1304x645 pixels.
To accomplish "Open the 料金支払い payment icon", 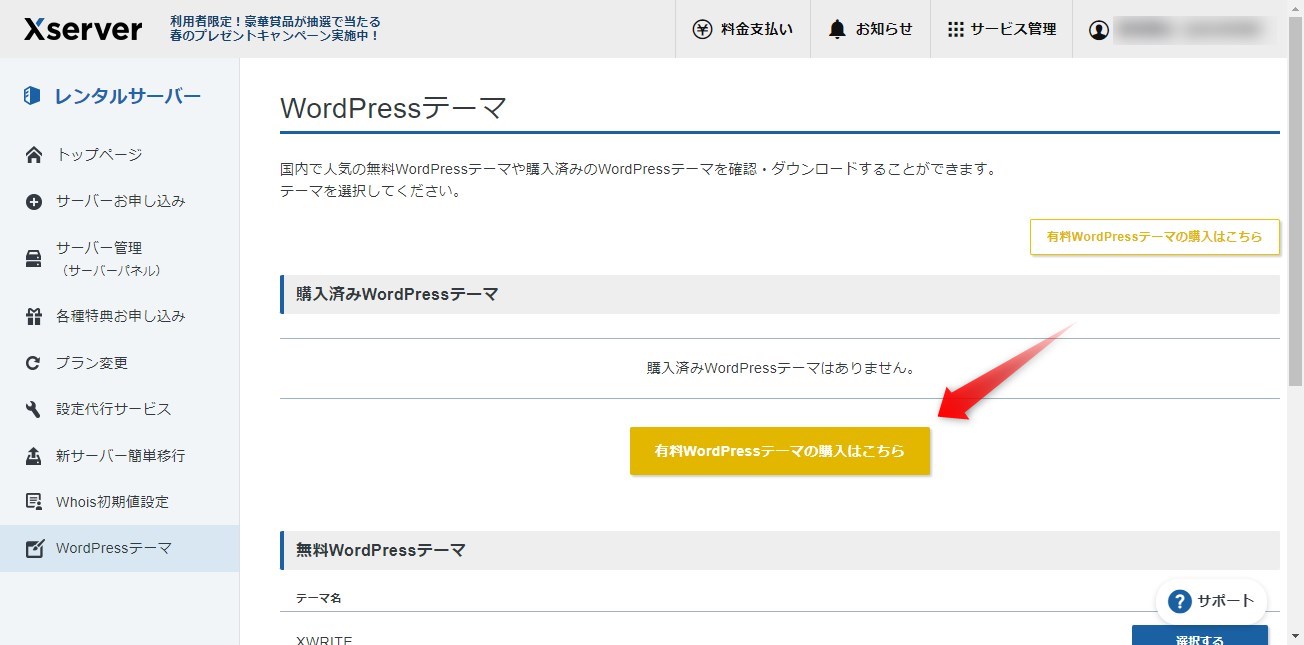I will point(703,29).
